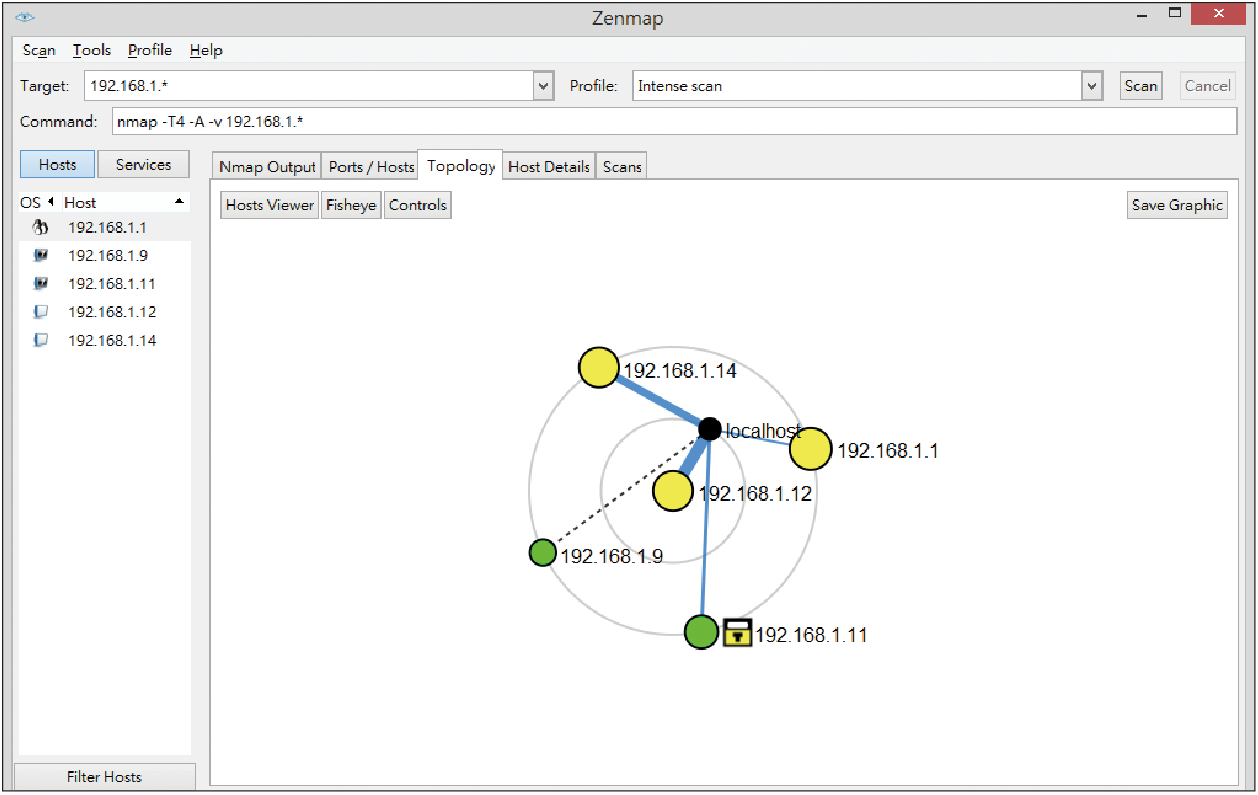Select the Linux OS icon beside 192.168.1.1
This screenshot has height=795, width=1258.
click(41, 227)
